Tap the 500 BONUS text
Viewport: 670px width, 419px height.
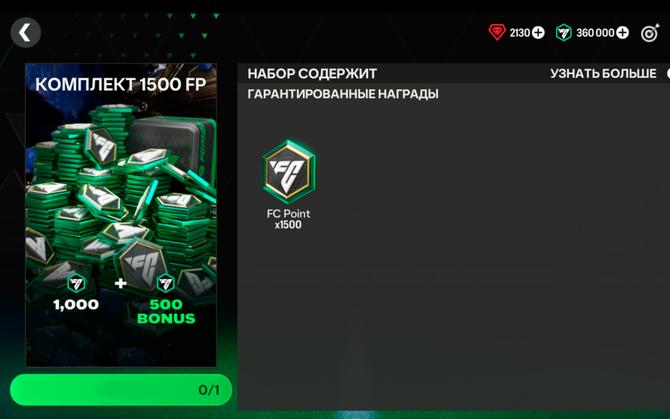pos(166,311)
